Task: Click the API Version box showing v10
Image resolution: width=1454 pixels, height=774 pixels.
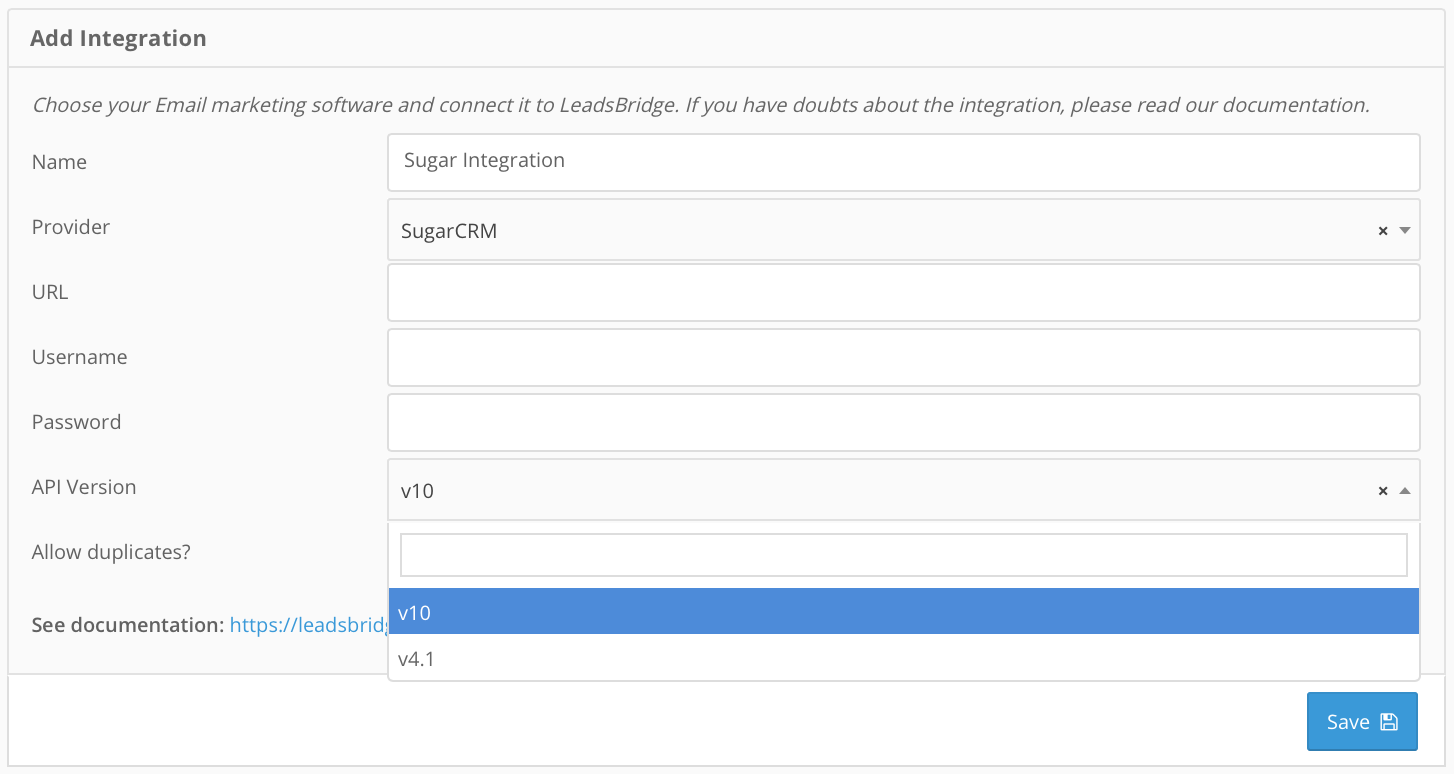Action: 904,490
